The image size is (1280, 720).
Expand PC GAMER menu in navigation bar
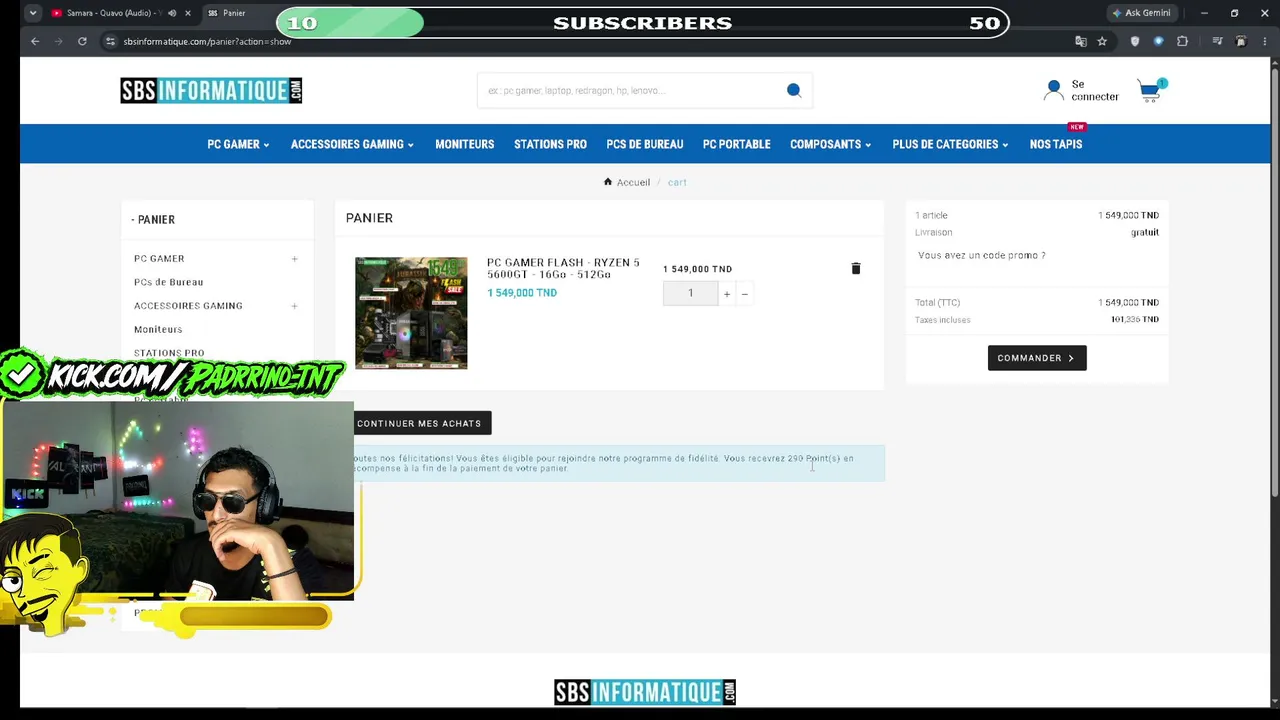coord(238,144)
